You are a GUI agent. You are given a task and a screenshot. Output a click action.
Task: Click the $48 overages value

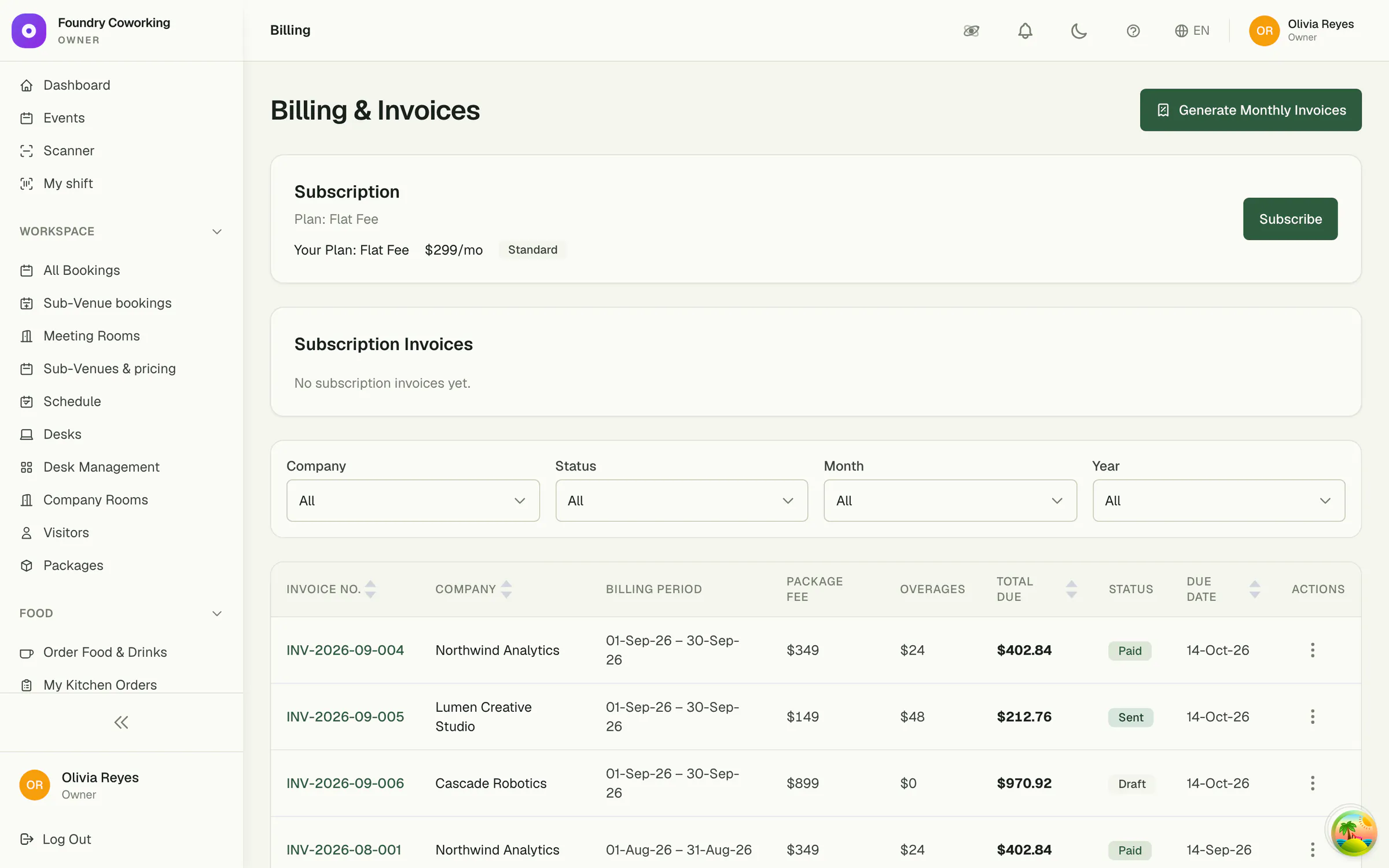[912, 716]
